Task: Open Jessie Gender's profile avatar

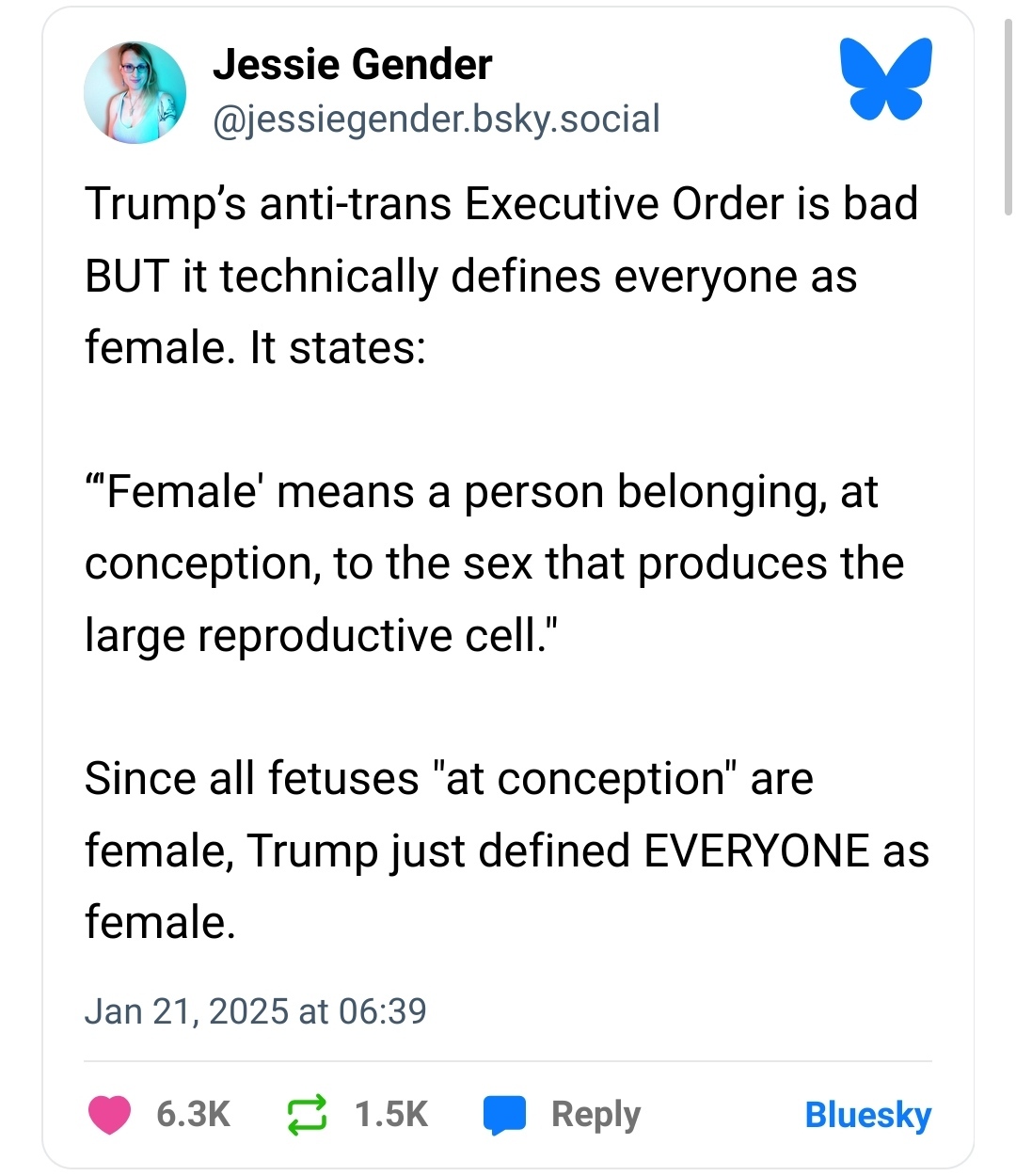Action: (x=135, y=92)
